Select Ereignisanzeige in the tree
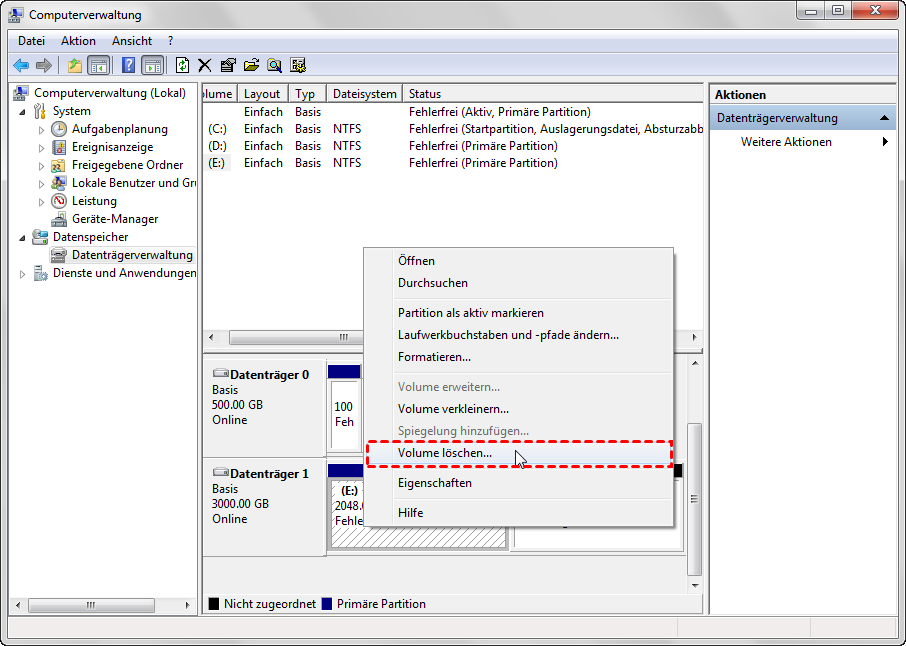 (x=112, y=147)
